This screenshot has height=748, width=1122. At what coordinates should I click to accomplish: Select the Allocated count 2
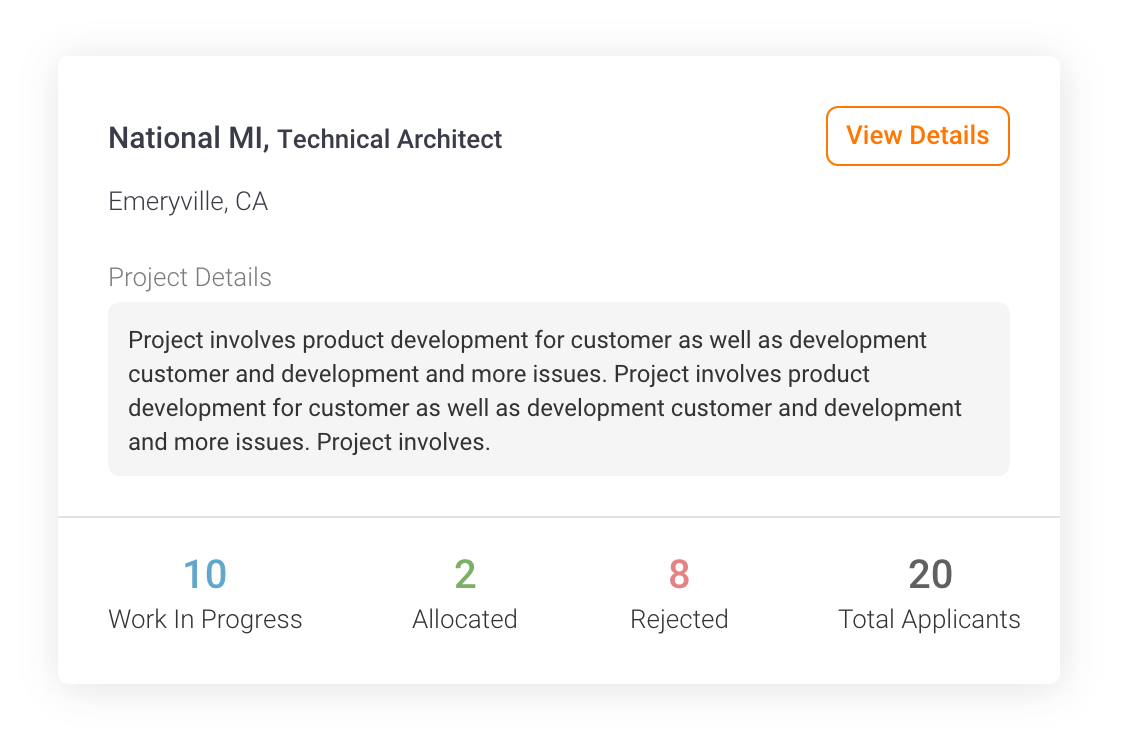click(x=465, y=575)
